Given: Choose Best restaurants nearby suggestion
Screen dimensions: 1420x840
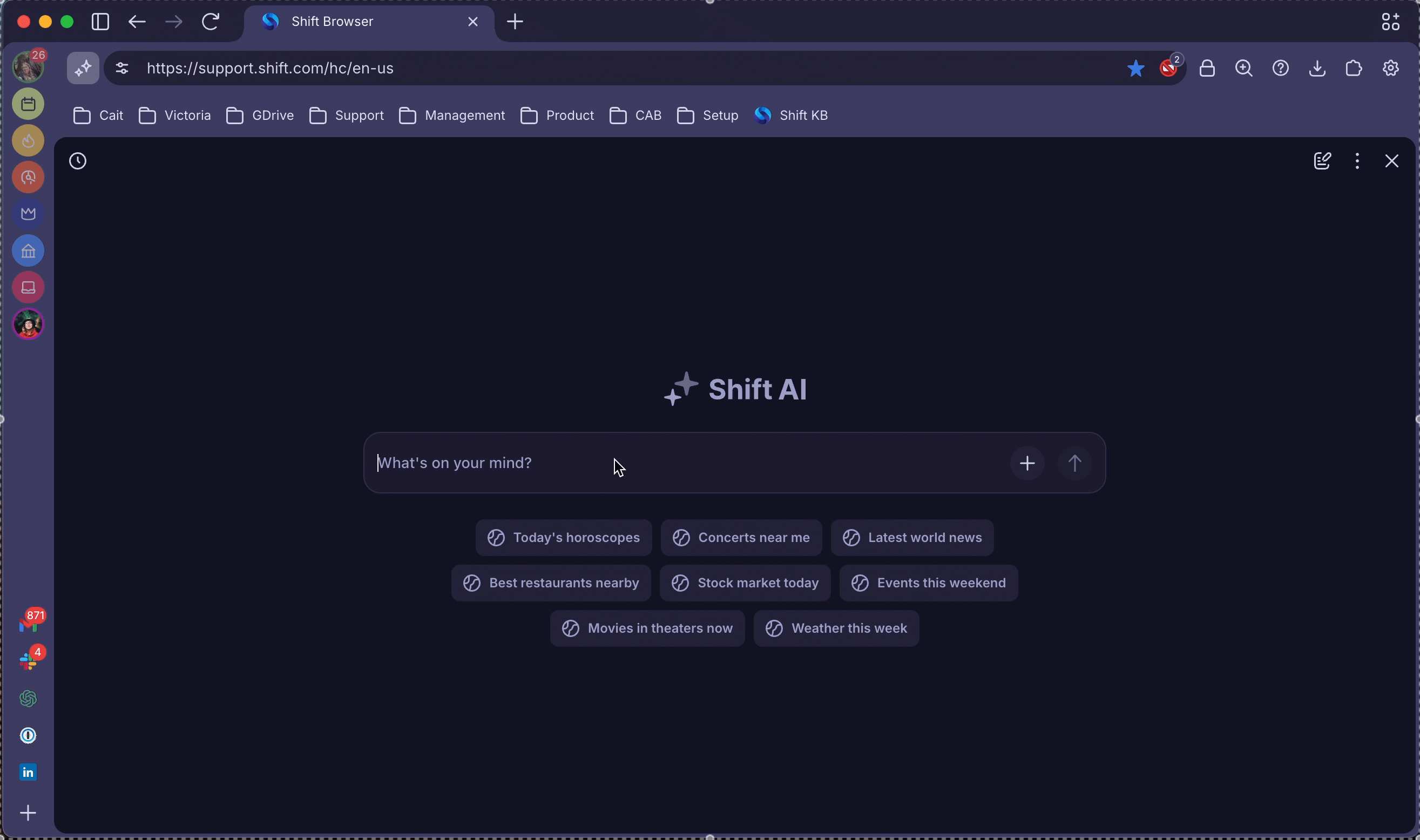Looking at the screenshot, I should click(551, 583).
